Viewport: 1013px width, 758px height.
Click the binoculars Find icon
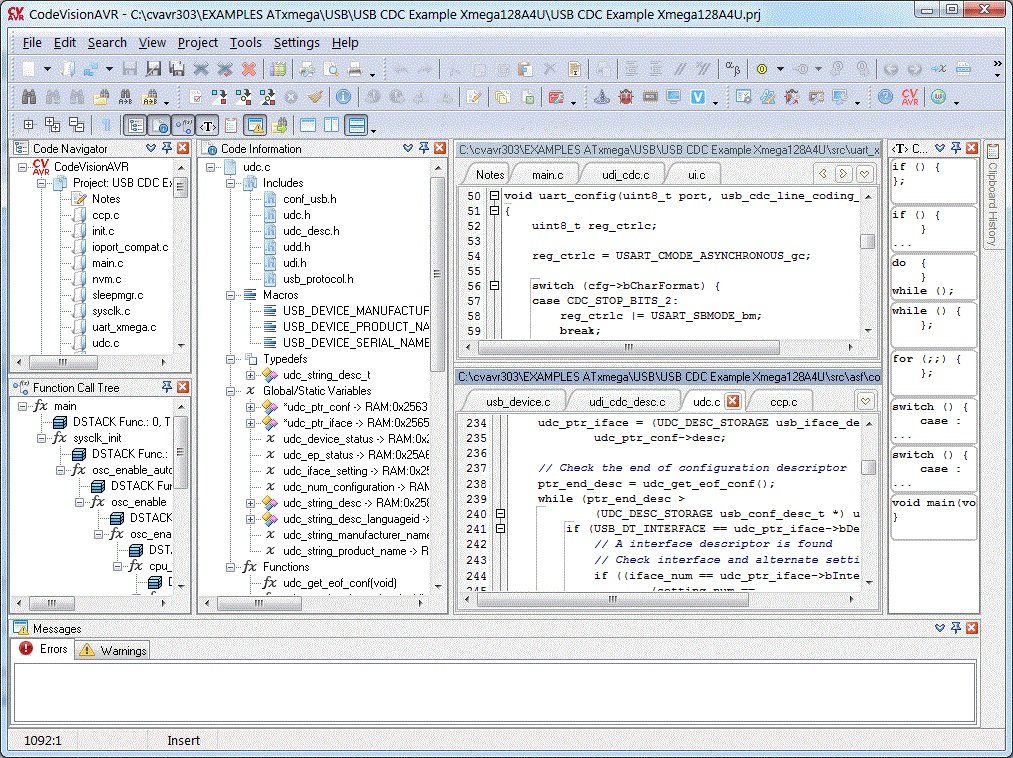click(29, 97)
